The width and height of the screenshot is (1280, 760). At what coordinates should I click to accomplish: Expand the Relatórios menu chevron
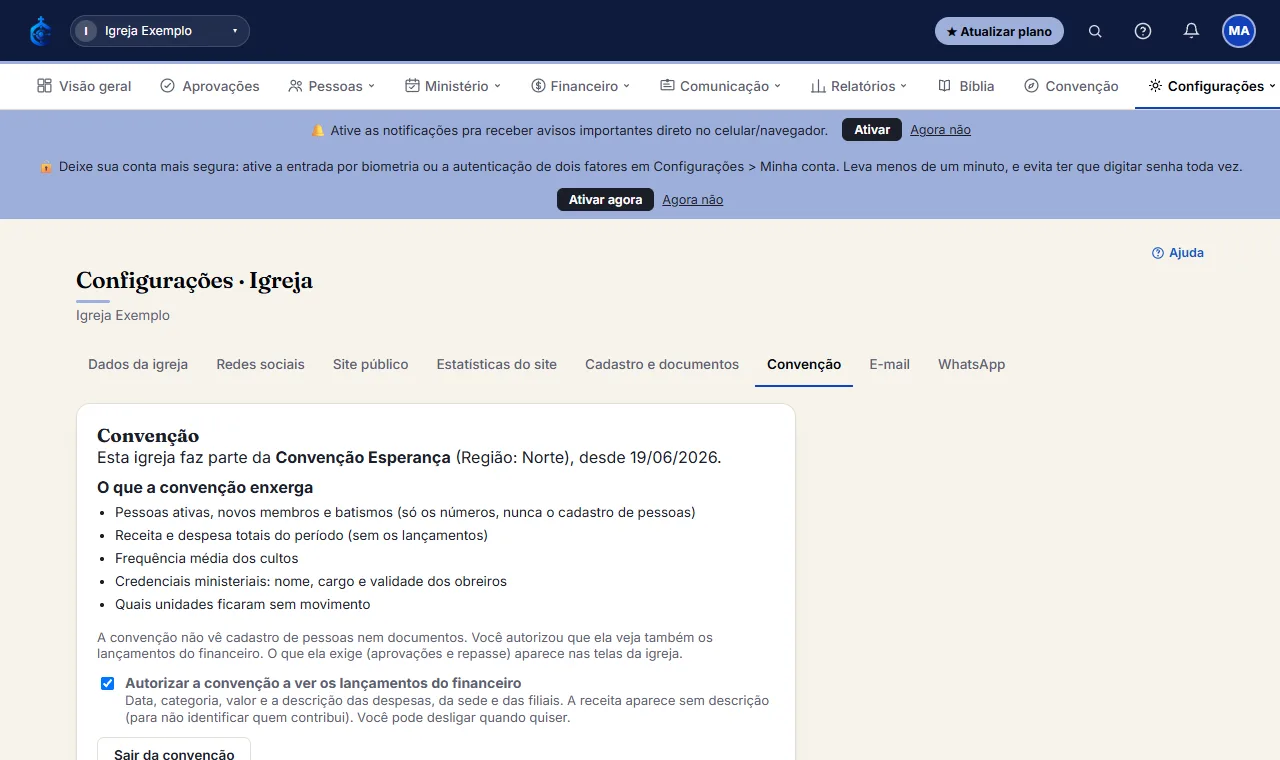(x=904, y=86)
